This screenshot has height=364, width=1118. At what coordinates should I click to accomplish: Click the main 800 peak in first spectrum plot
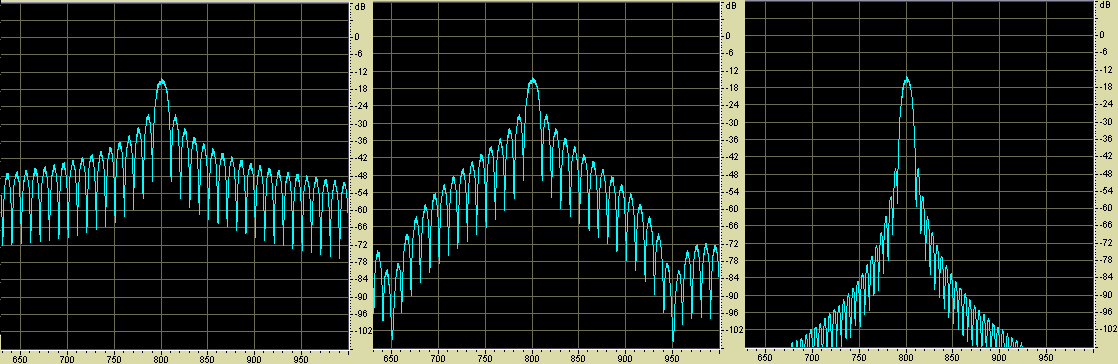click(162, 83)
